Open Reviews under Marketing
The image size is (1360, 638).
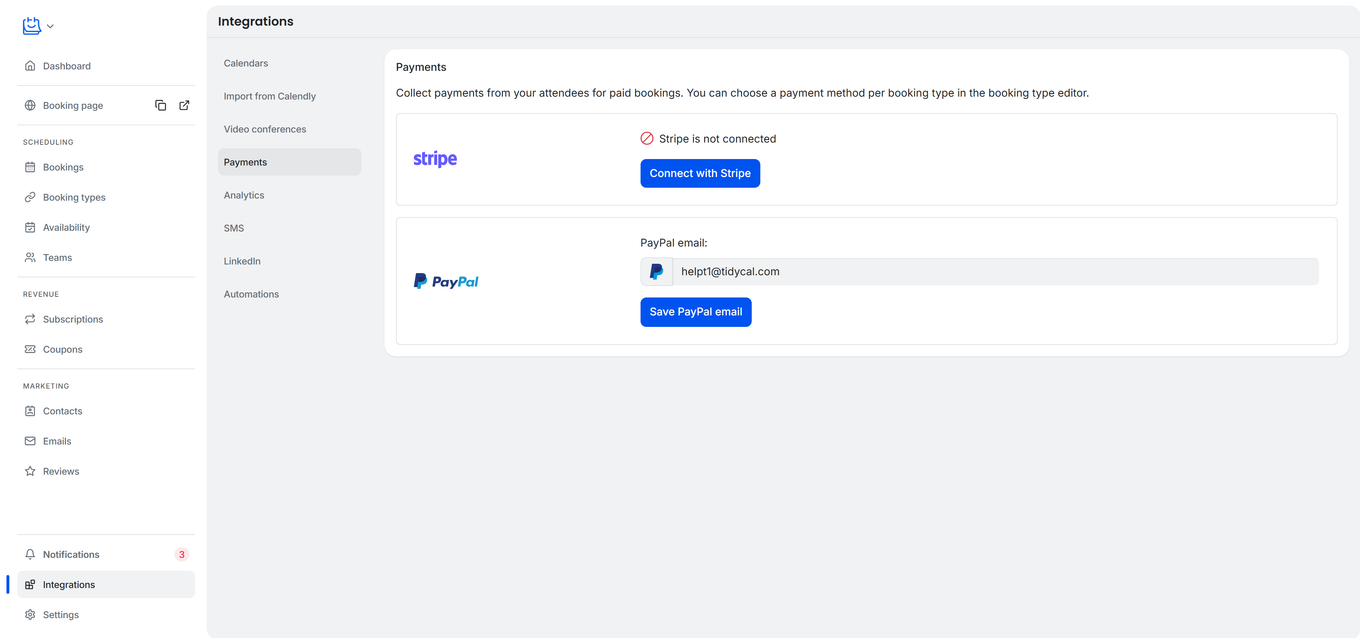click(106, 471)
